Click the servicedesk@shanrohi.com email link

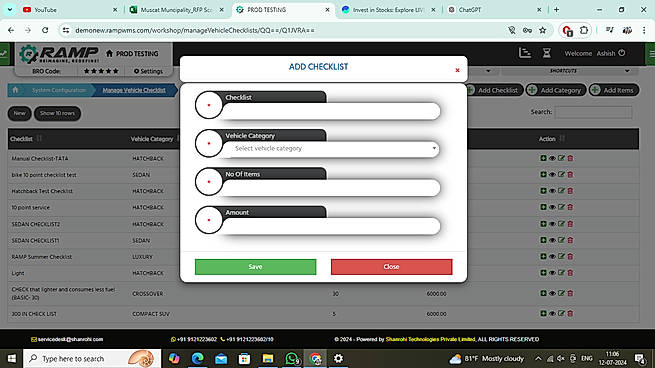[67, 339]
